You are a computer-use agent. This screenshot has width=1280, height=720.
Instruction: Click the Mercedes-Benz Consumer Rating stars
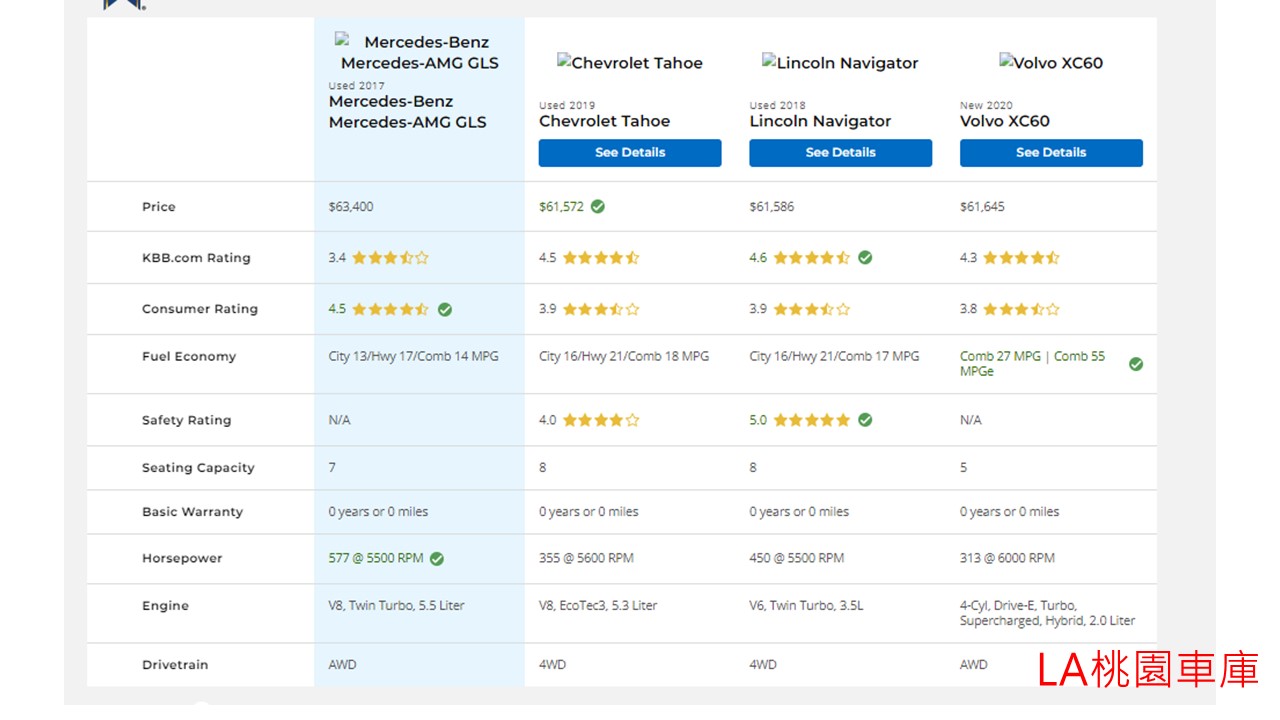pyautogui.click(x=390, y=309)
